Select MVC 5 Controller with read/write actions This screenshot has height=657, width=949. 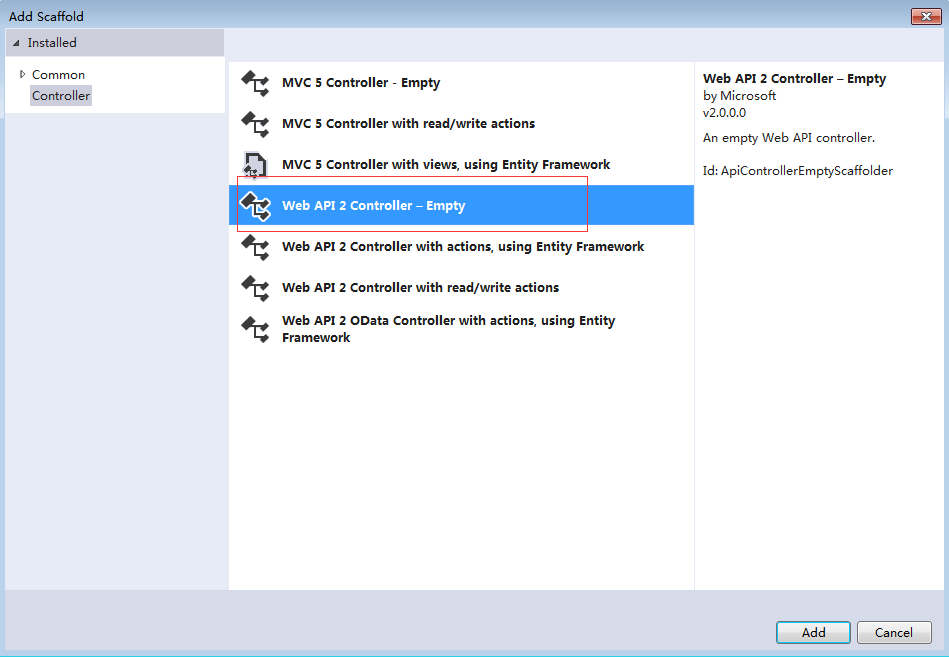coord(461,124)
